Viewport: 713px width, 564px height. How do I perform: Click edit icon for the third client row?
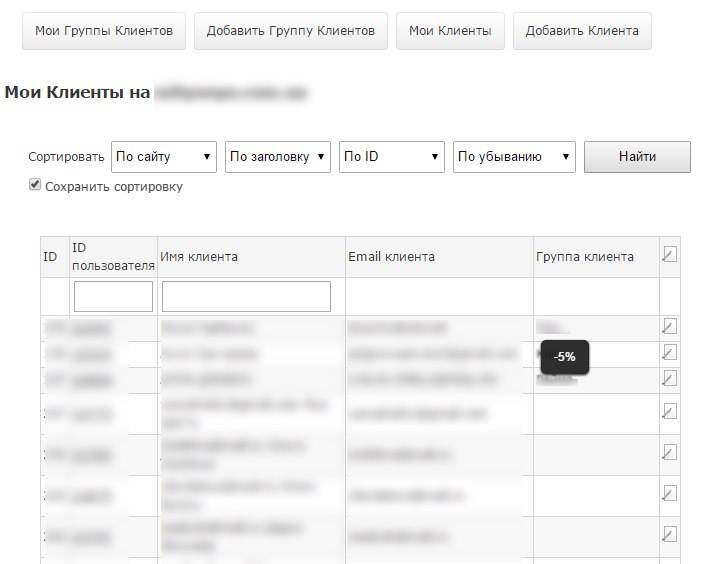click(669, 378)
